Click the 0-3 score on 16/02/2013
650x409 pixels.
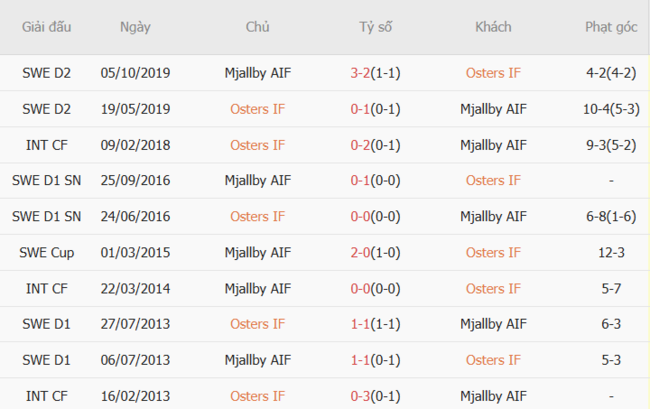coord(361,396)
